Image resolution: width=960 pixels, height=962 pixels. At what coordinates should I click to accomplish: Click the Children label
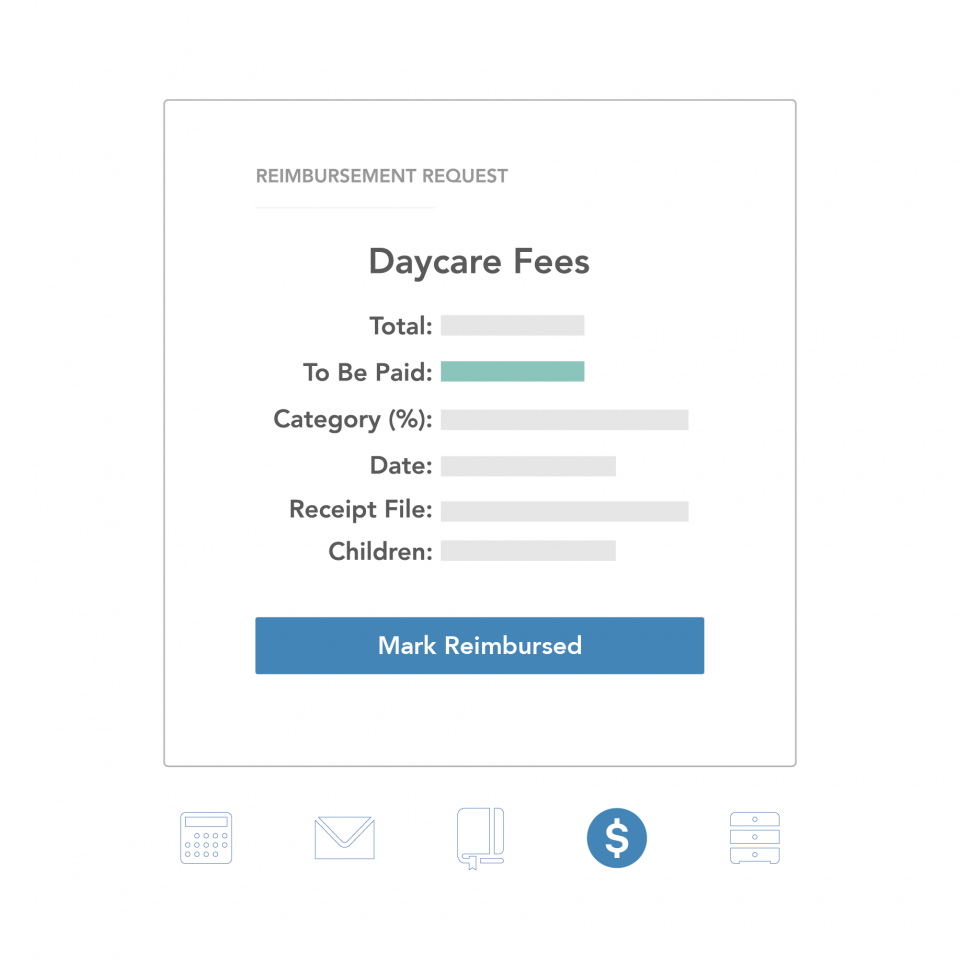pos(380,551)
